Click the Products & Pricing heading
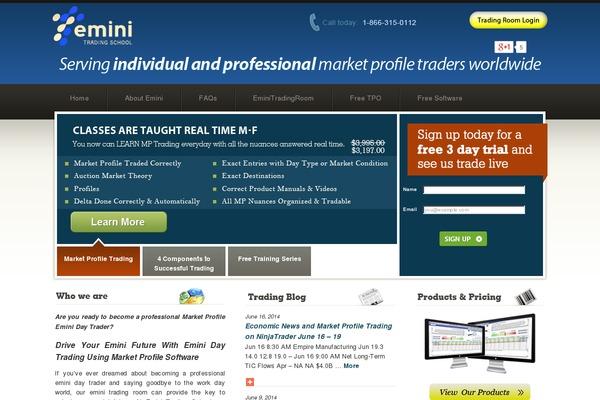600x400 pixels. [x=459, y=297]
